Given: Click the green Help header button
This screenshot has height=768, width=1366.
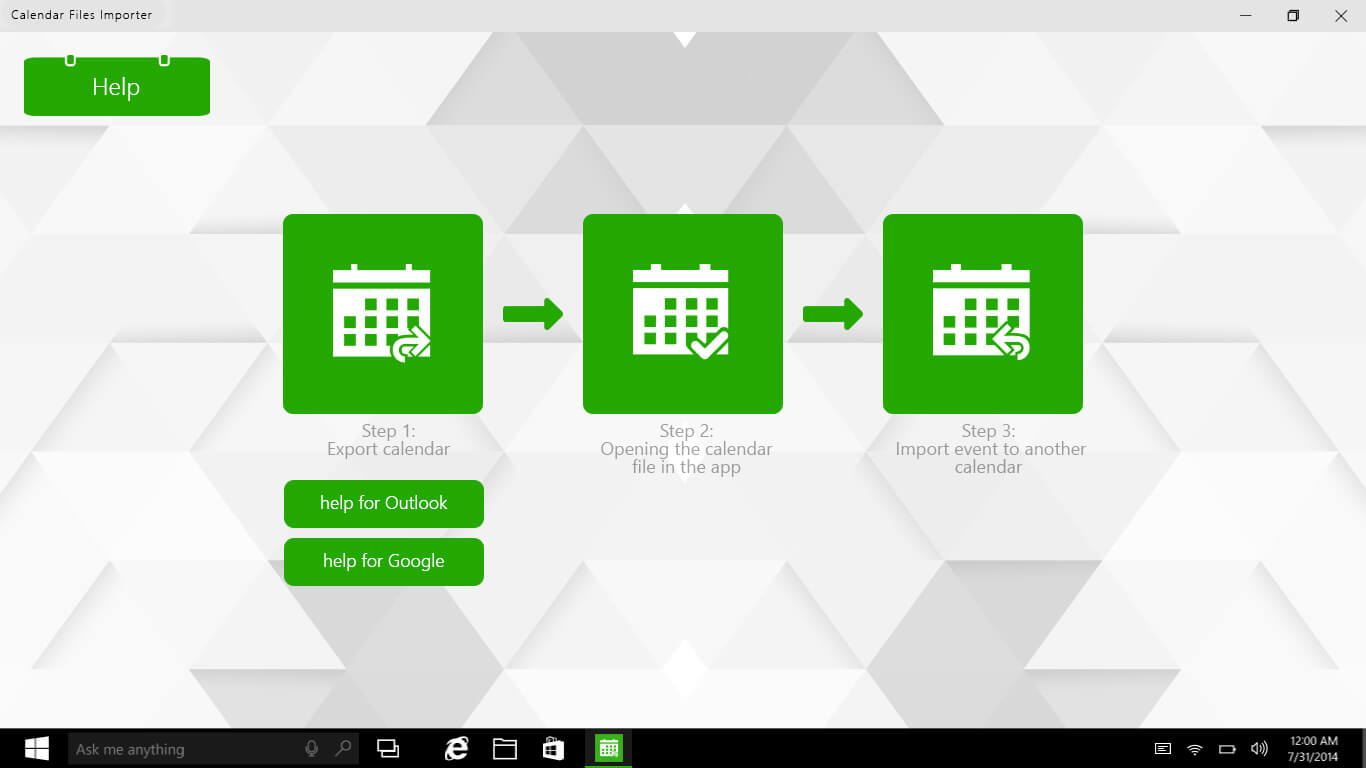Looking at the screenshot, I should pyautogui.click(x=117, y=86).
